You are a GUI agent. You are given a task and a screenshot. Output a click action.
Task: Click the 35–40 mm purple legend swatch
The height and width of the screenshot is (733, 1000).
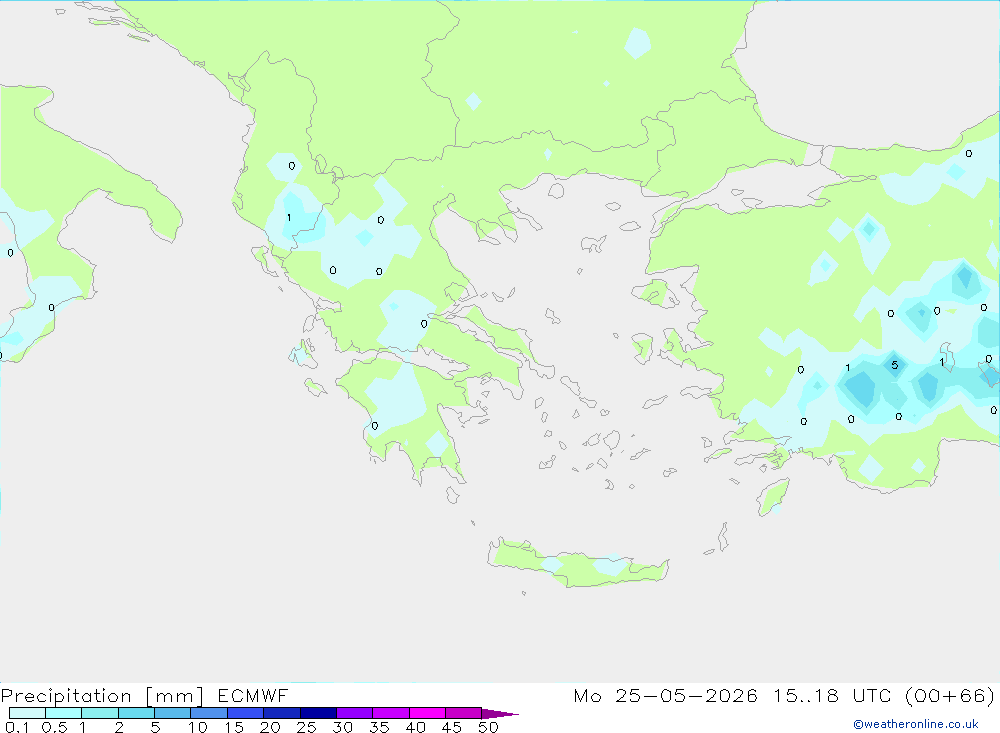[390, 713]
